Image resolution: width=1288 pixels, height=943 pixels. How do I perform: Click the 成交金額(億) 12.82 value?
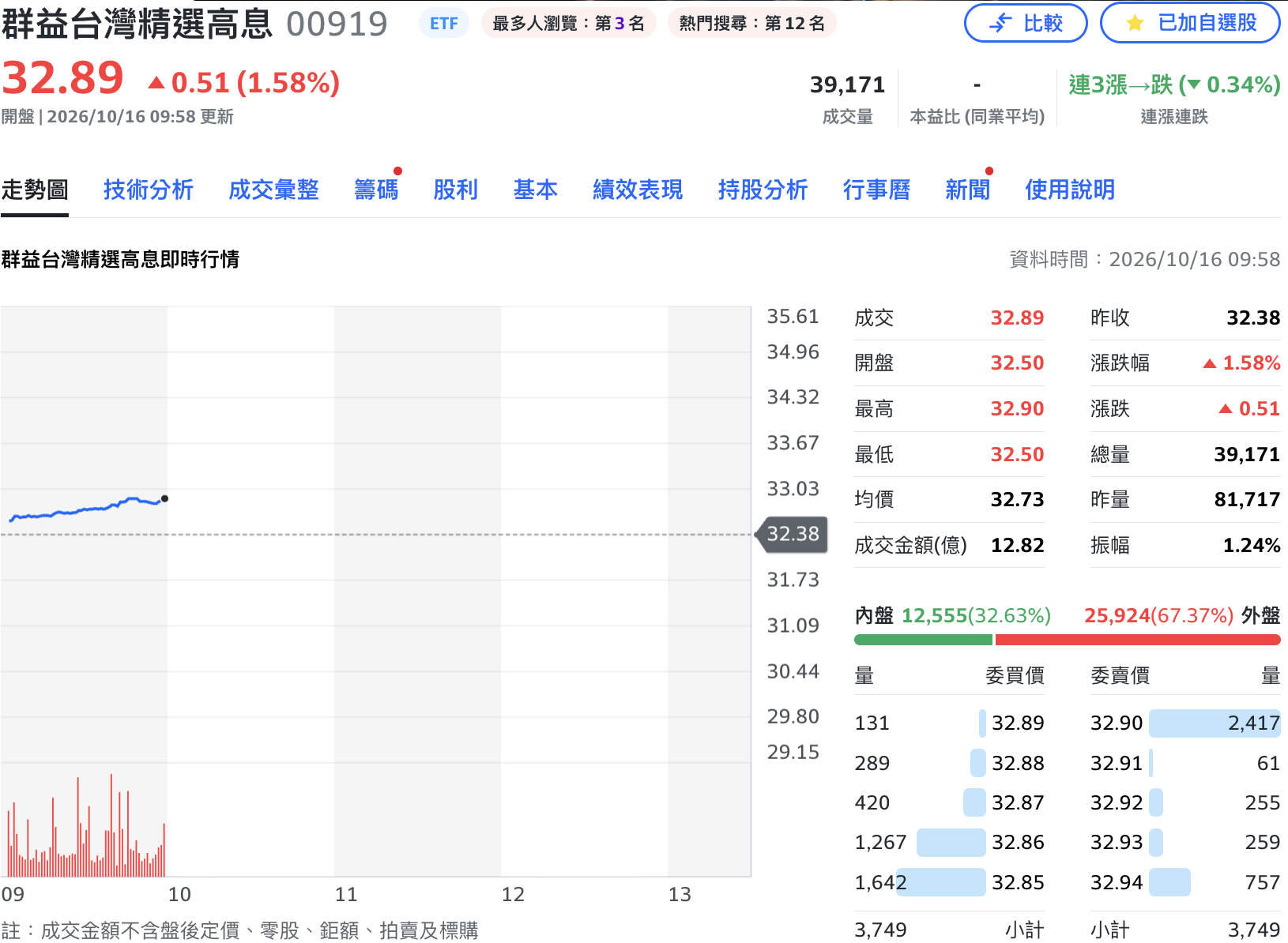(x=1018, y=545)
